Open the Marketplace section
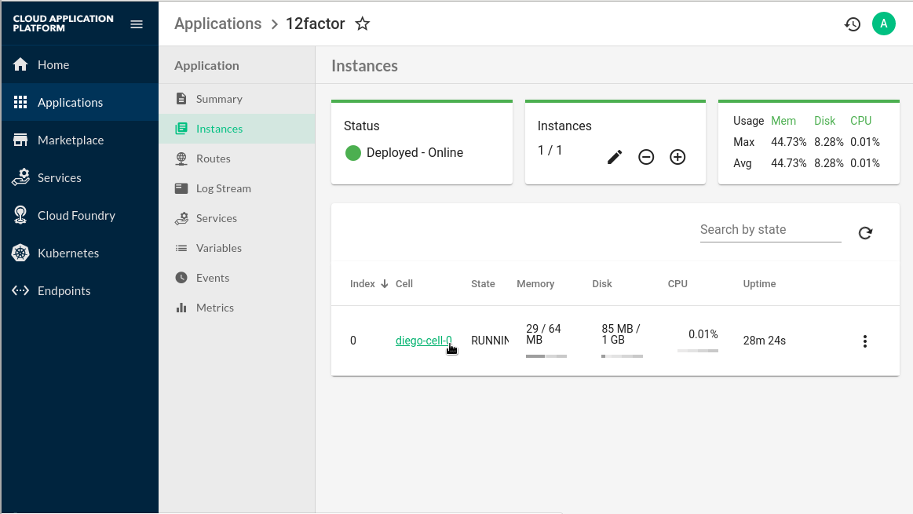The image size is (913, 514). coord(70,140)
